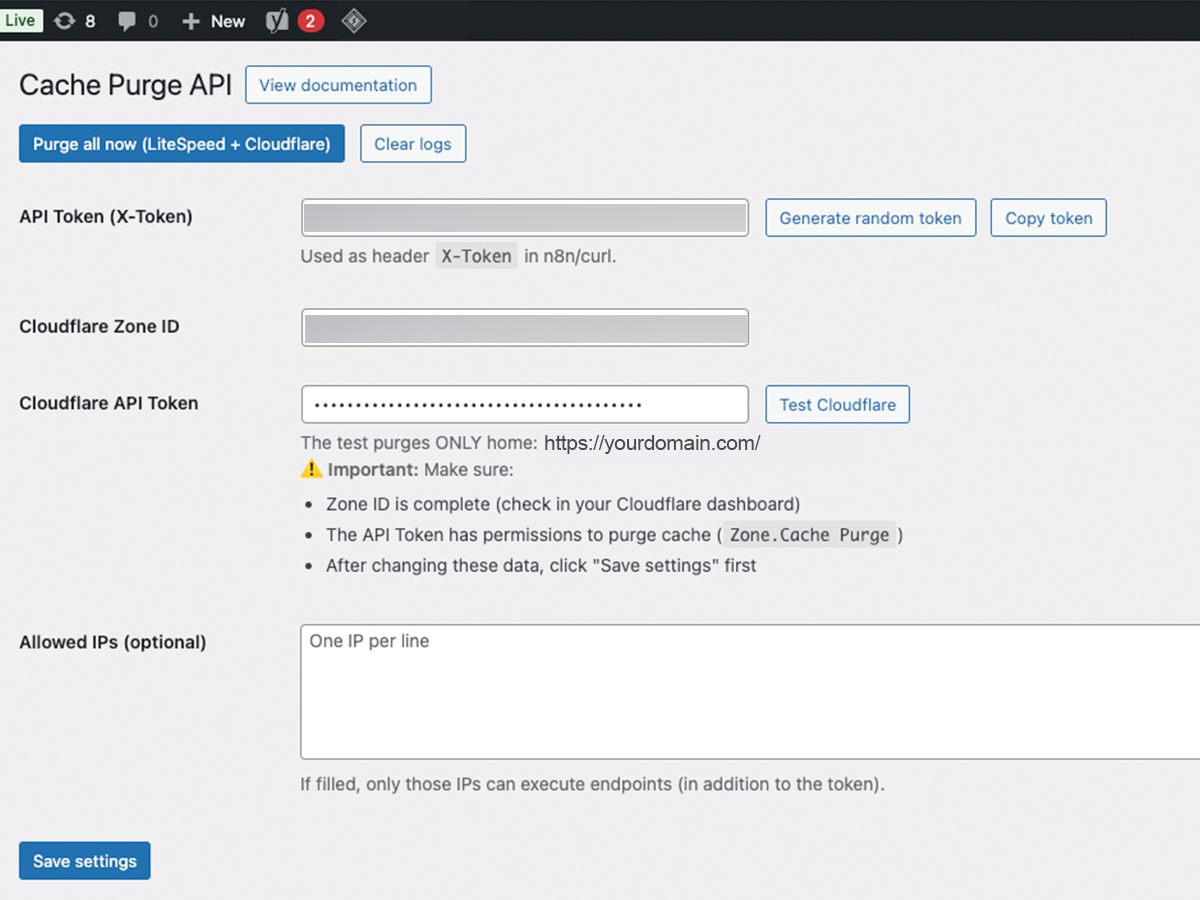The width and height of the screenshot is (1200, 900).
Task: Open the New content menu
Action: point(214,21)
